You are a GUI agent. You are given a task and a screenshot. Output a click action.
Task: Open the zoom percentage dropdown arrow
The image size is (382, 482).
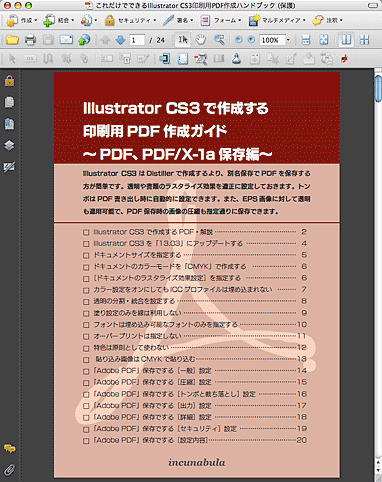click(288, 40)
